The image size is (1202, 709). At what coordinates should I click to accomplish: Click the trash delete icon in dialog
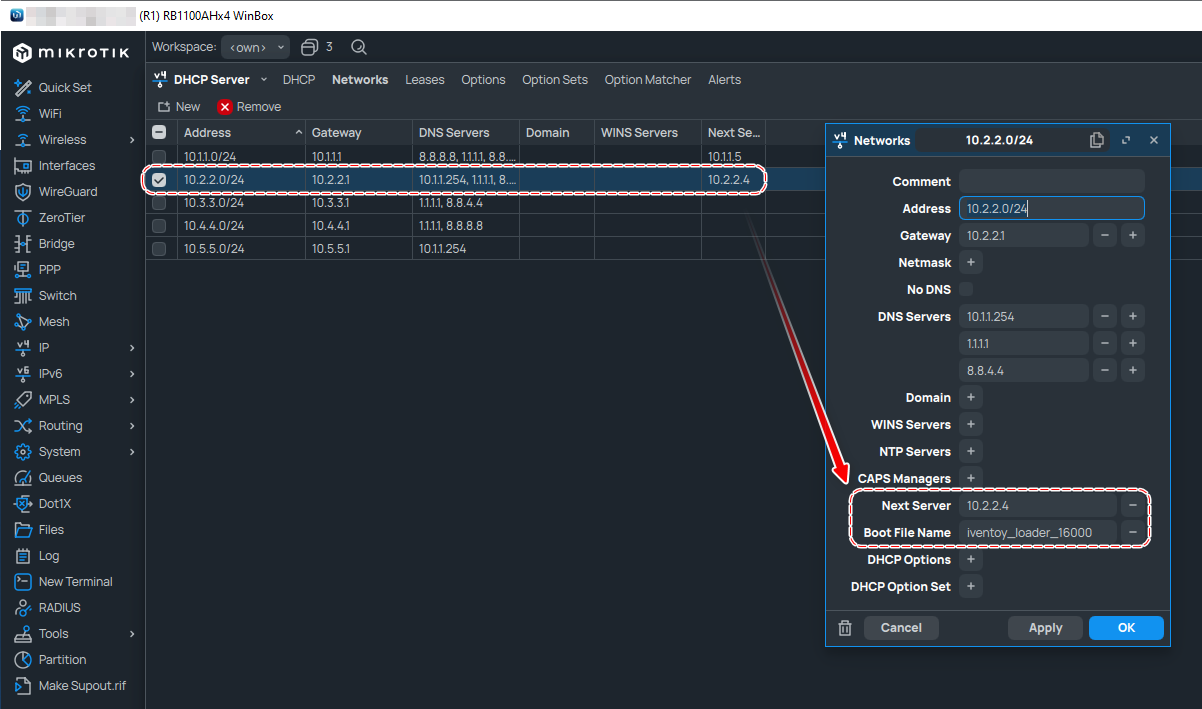(x=845, y=628)
